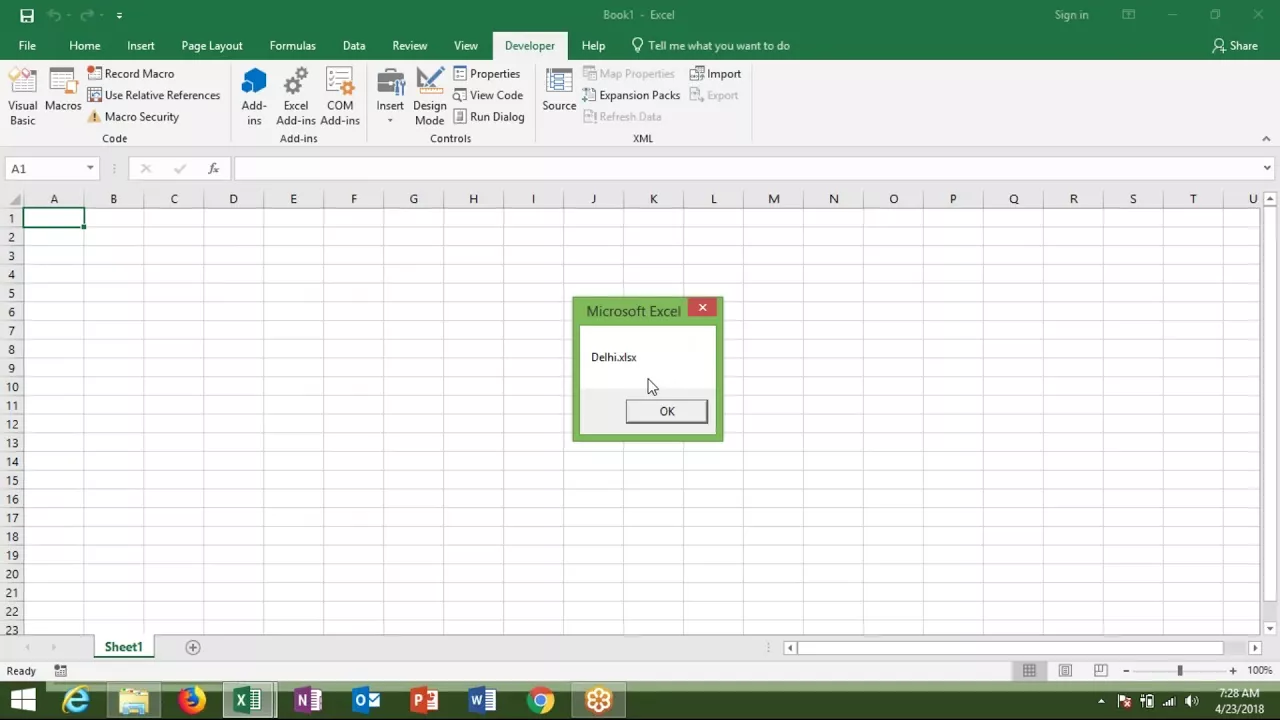This screenshot has width=1280, height=720.
Task: Open the Visual Basic editor
Action: (x=22, y=97)
